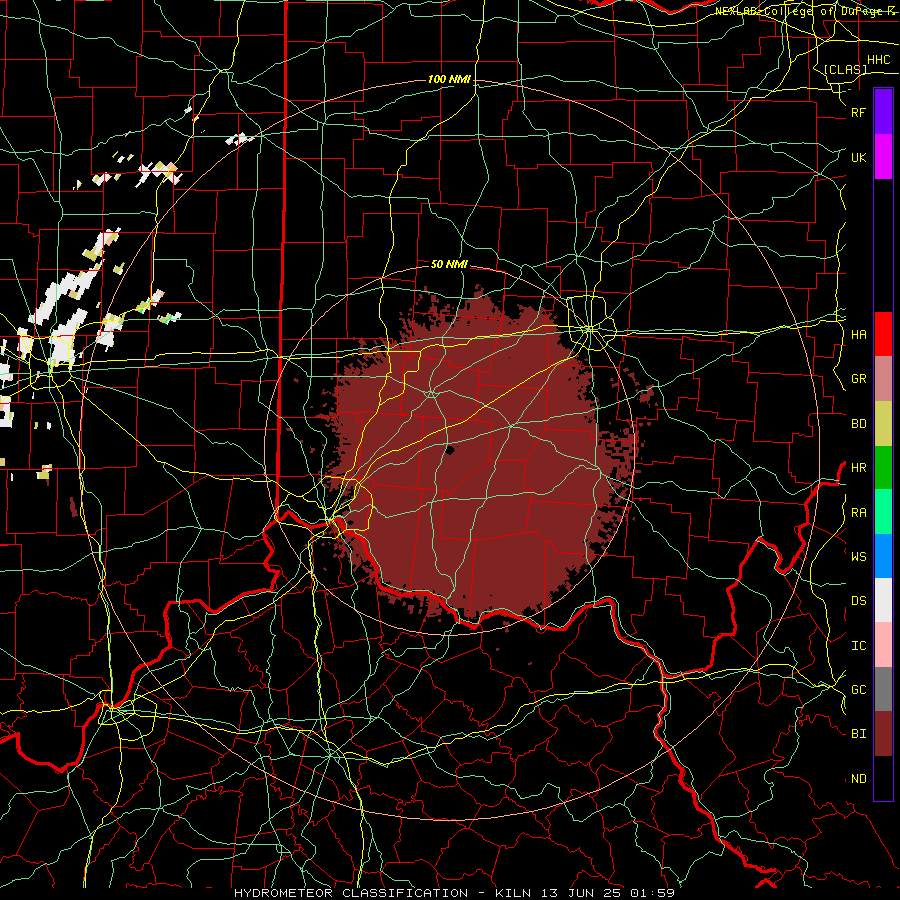Click the BD legend label
Viewport: 900px width, 900px height.
click(858, 424)
